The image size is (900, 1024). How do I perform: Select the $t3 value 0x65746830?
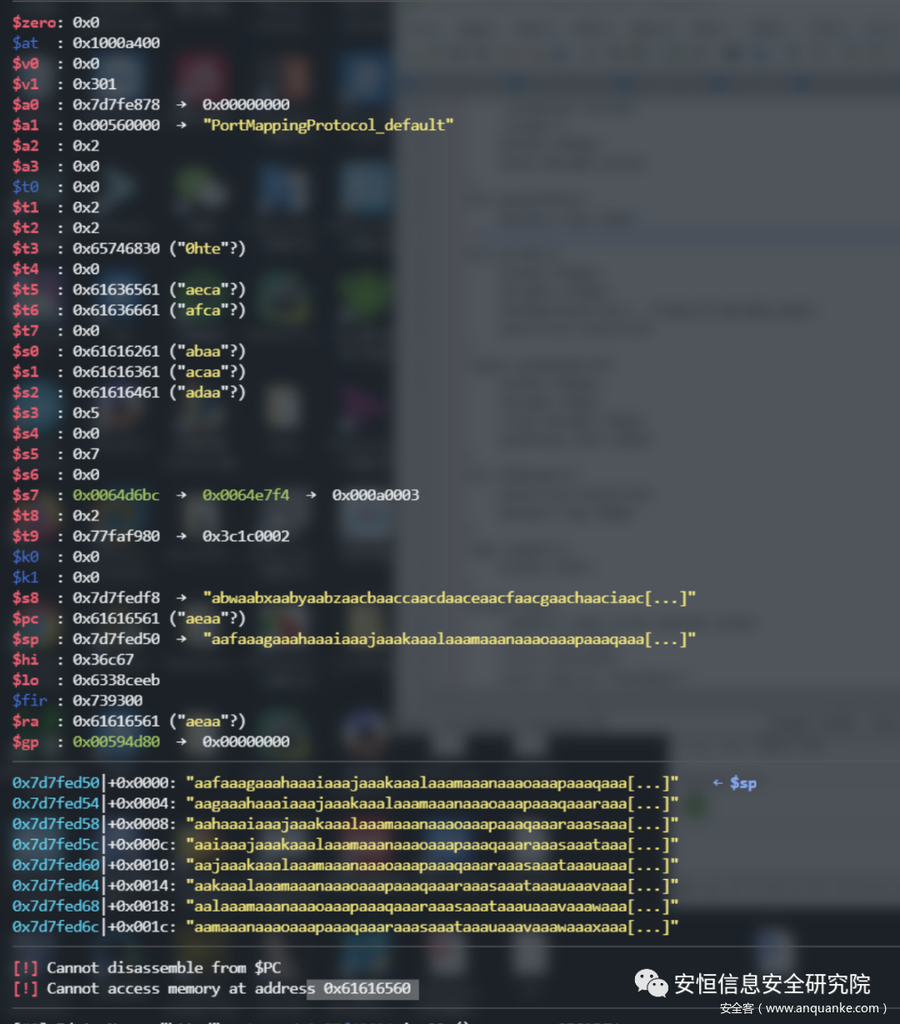pyautogui.click(x=116, y=249)
